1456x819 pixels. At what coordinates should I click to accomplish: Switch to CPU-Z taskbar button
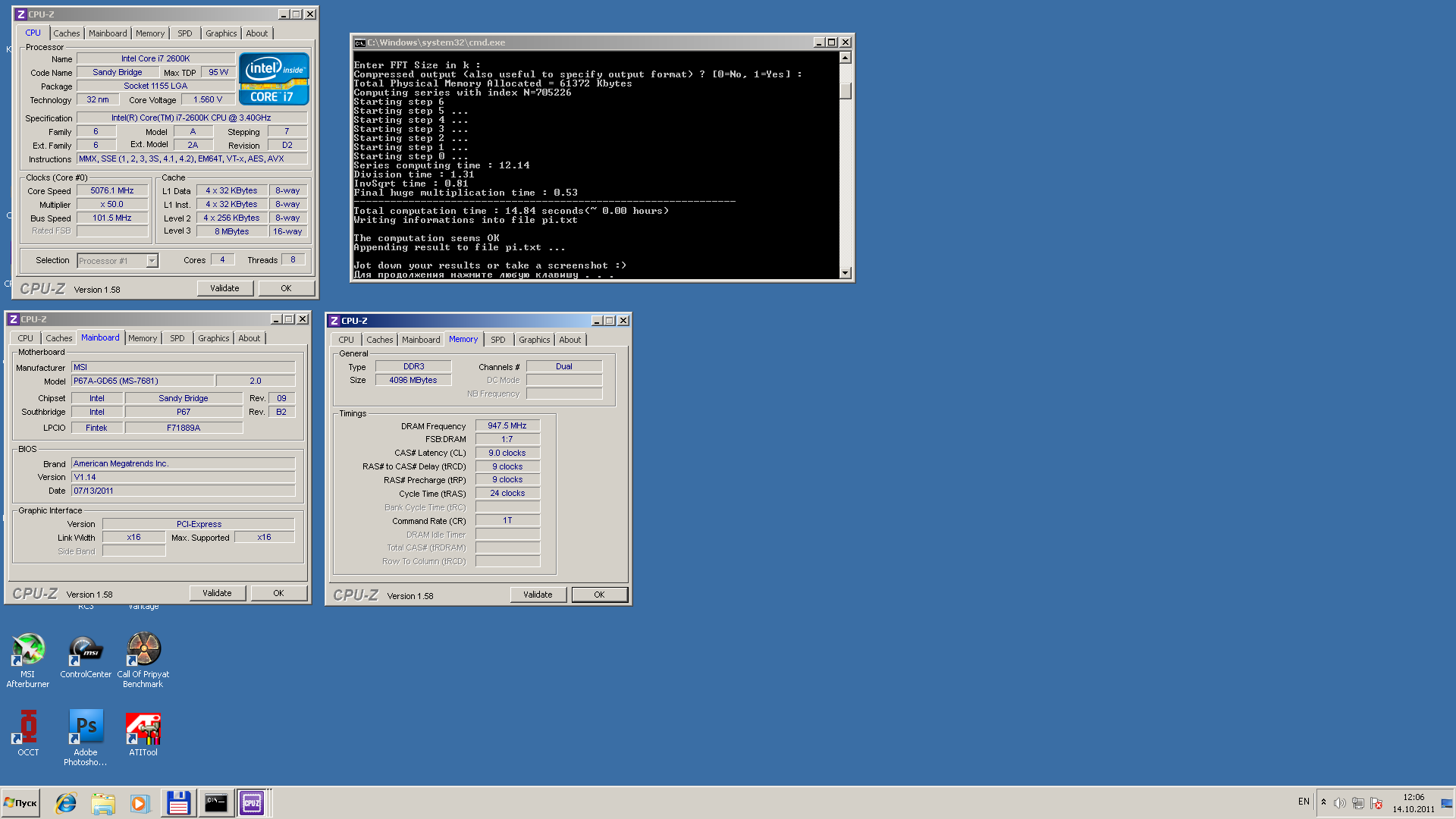[252, 803]
